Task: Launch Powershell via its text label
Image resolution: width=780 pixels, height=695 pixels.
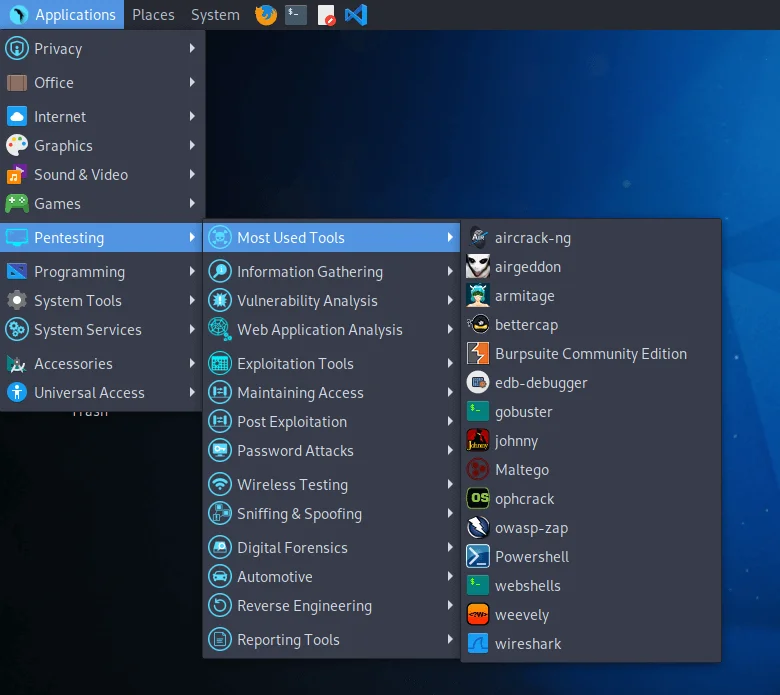Action: [532, 557]
